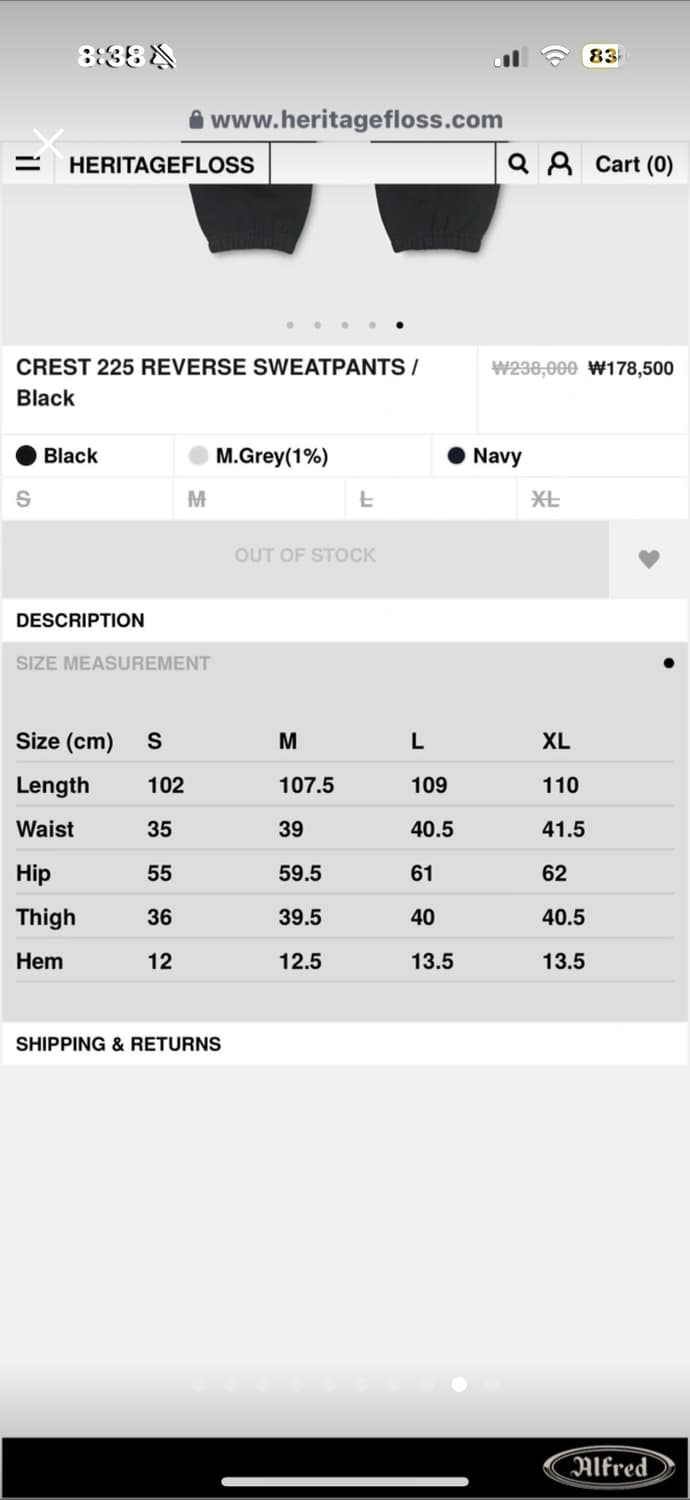Open the account profile icon
The width and height of the screenshot is (690, 1500).
[560, 164]
